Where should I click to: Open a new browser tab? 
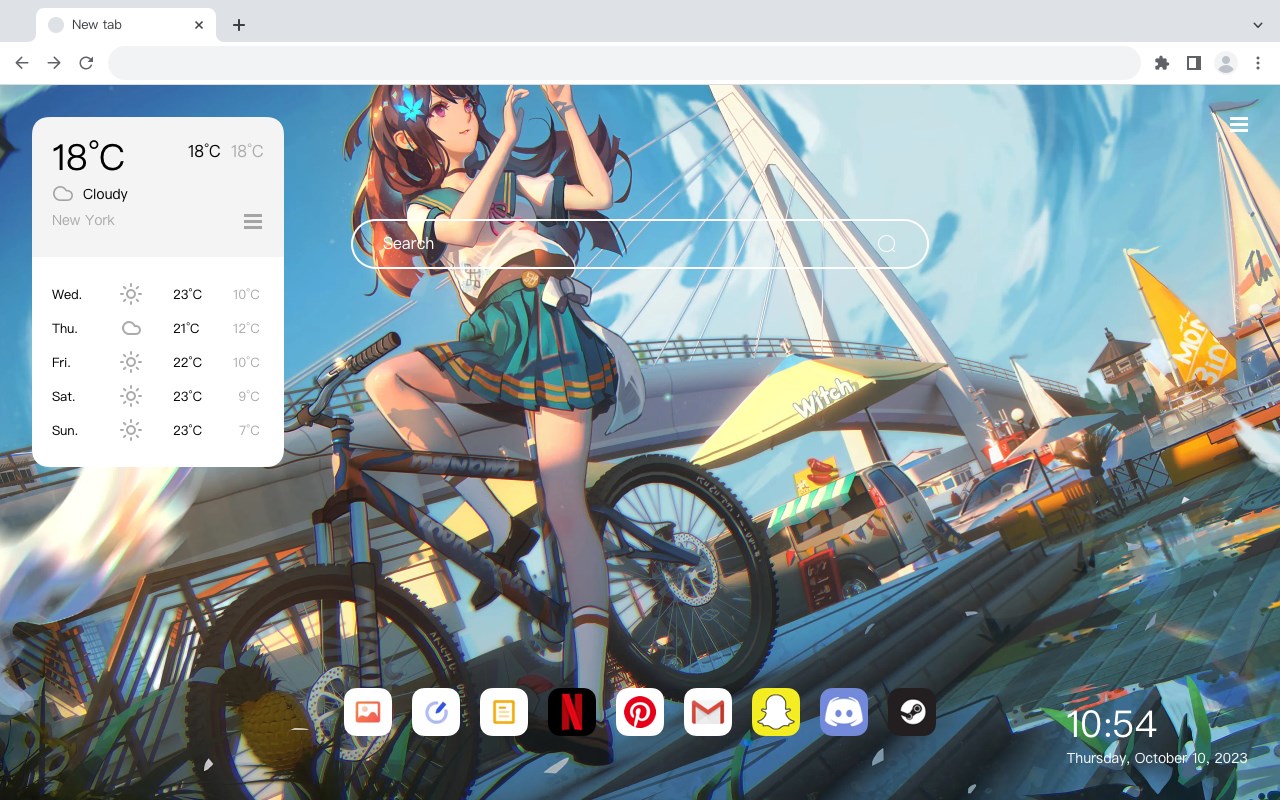click(x=238, y=25)
